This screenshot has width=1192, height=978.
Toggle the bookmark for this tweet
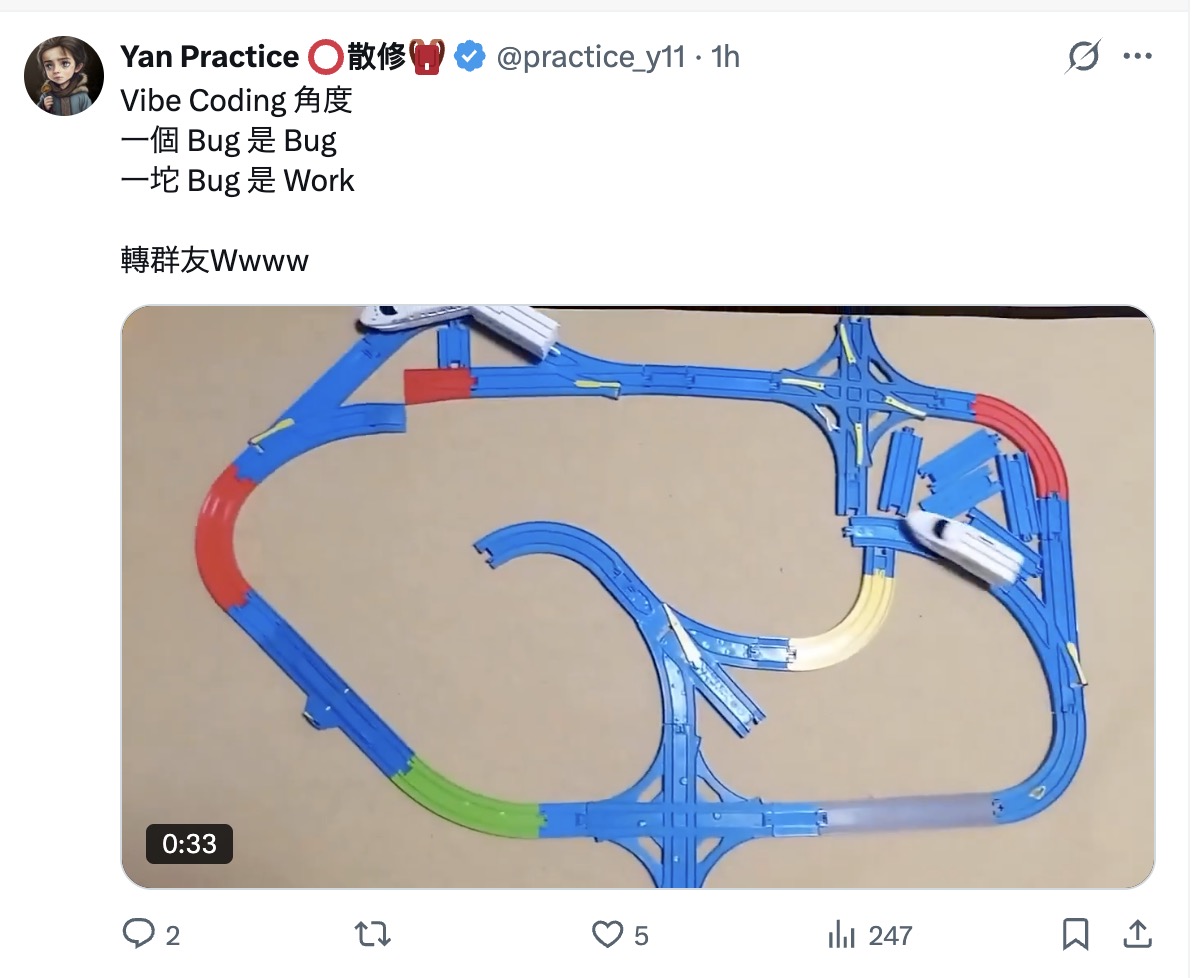tap(1075, 934)
